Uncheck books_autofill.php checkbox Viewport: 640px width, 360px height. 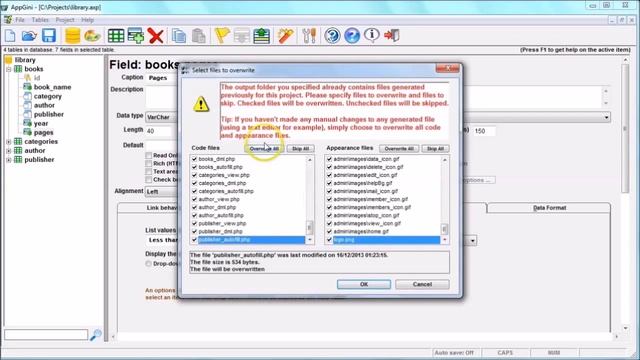click(x=194, y=167)
